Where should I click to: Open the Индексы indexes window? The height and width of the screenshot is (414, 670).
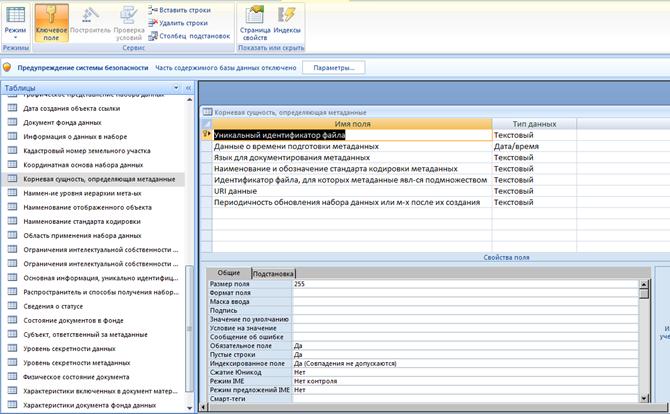(286, 16)
